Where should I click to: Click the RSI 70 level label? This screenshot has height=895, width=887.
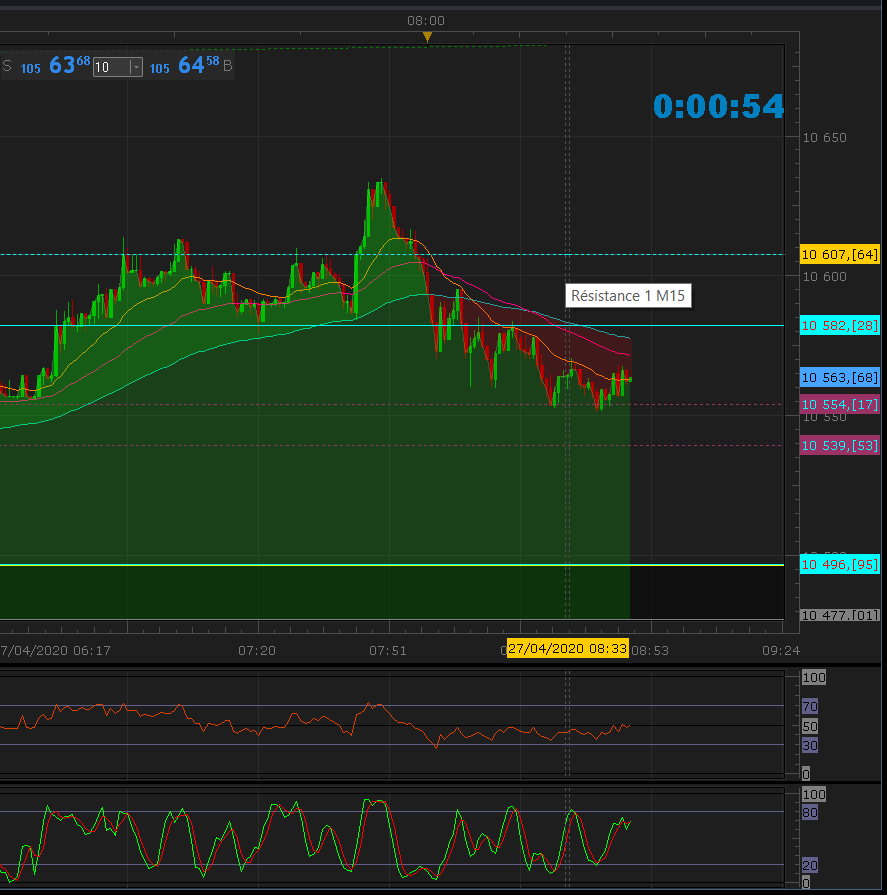tap(810, 706)
